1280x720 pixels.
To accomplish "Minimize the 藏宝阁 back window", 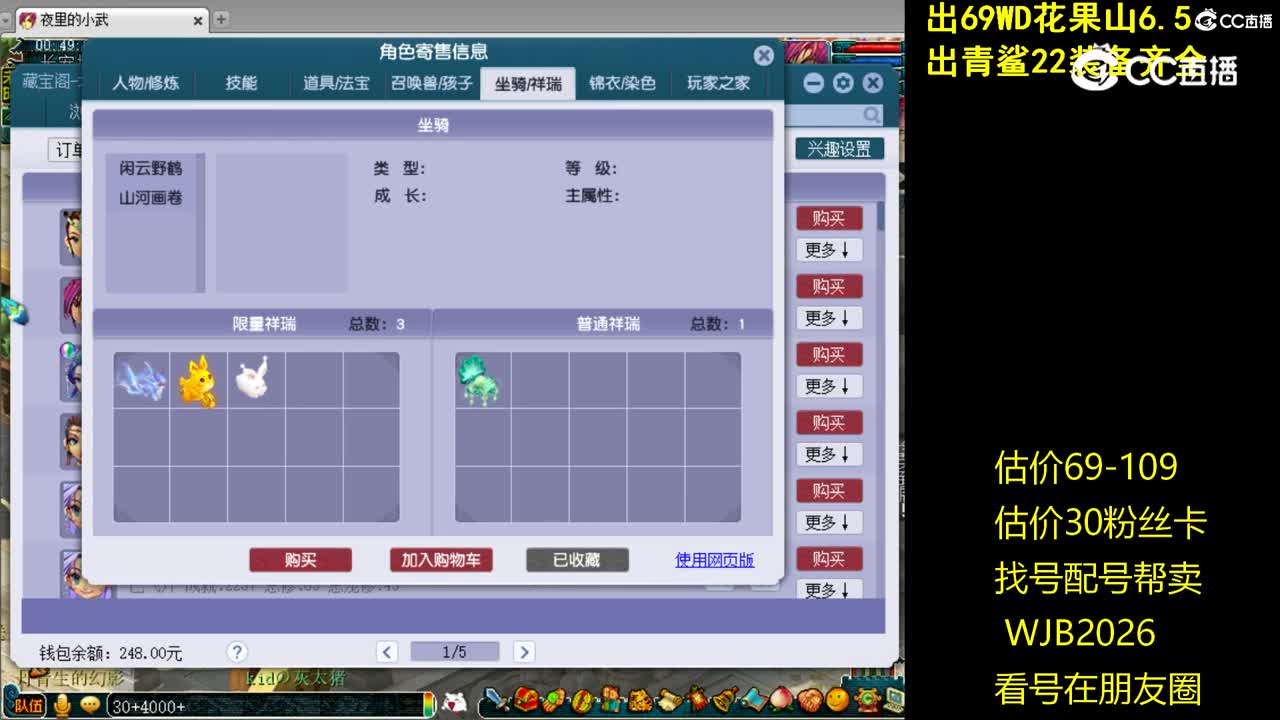I will (x=813, y=83).
